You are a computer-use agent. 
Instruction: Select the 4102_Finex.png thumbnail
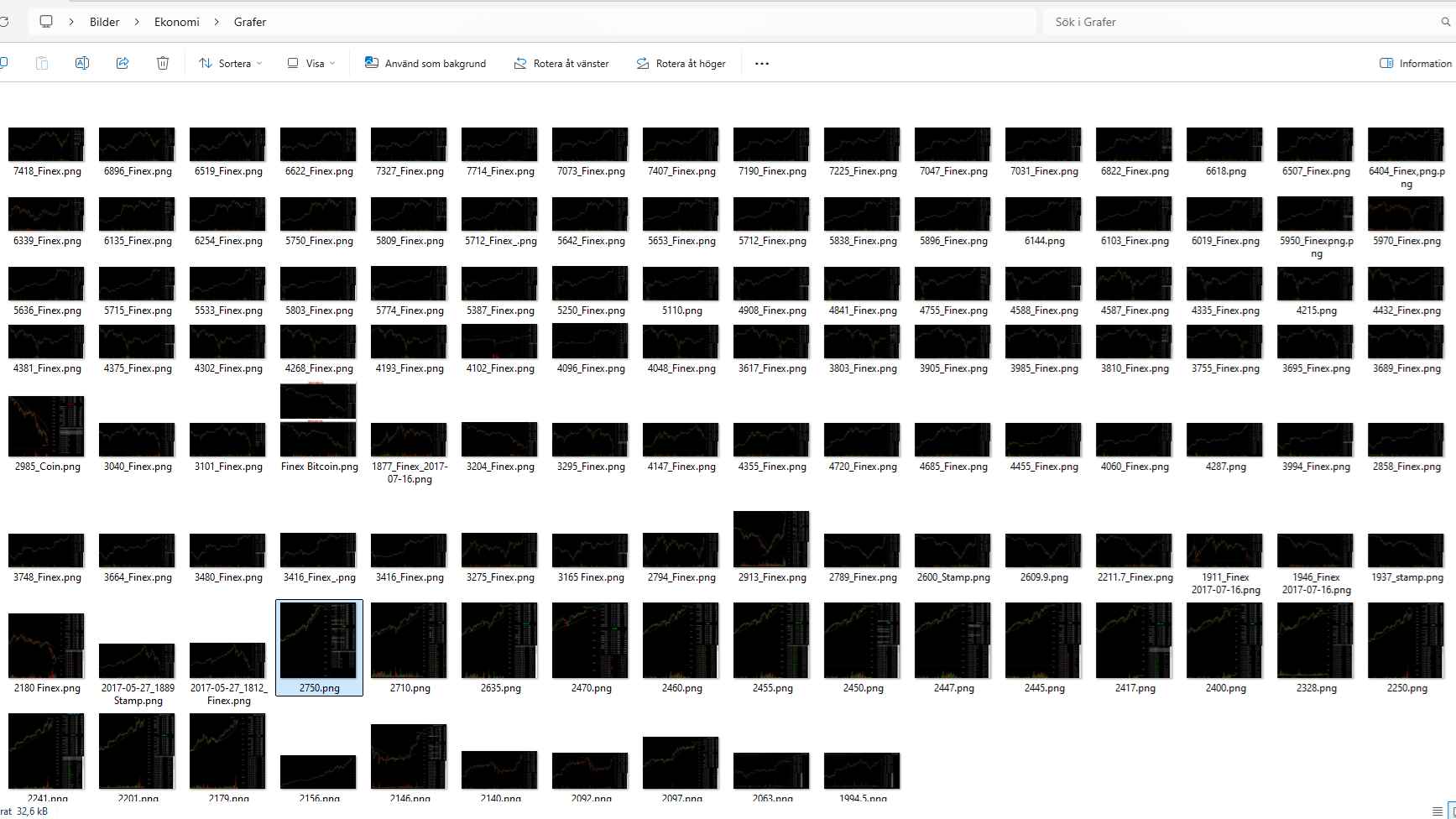[499, 342]
